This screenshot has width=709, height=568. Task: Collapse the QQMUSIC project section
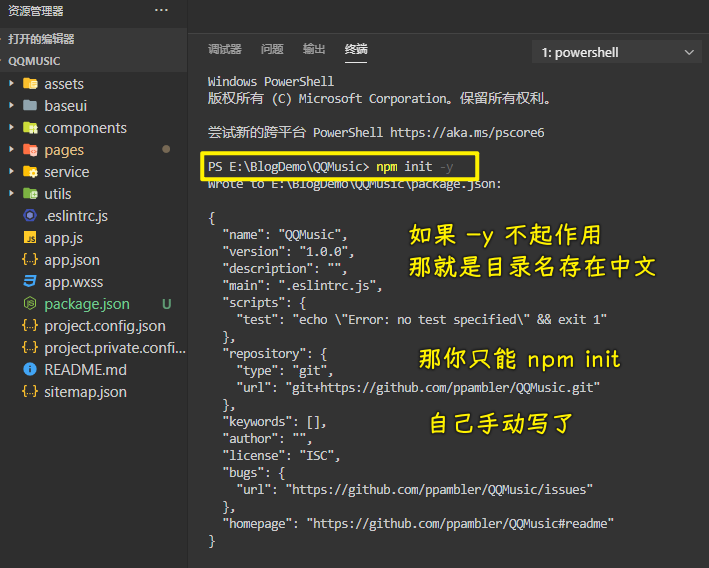[x=94, y=61]
